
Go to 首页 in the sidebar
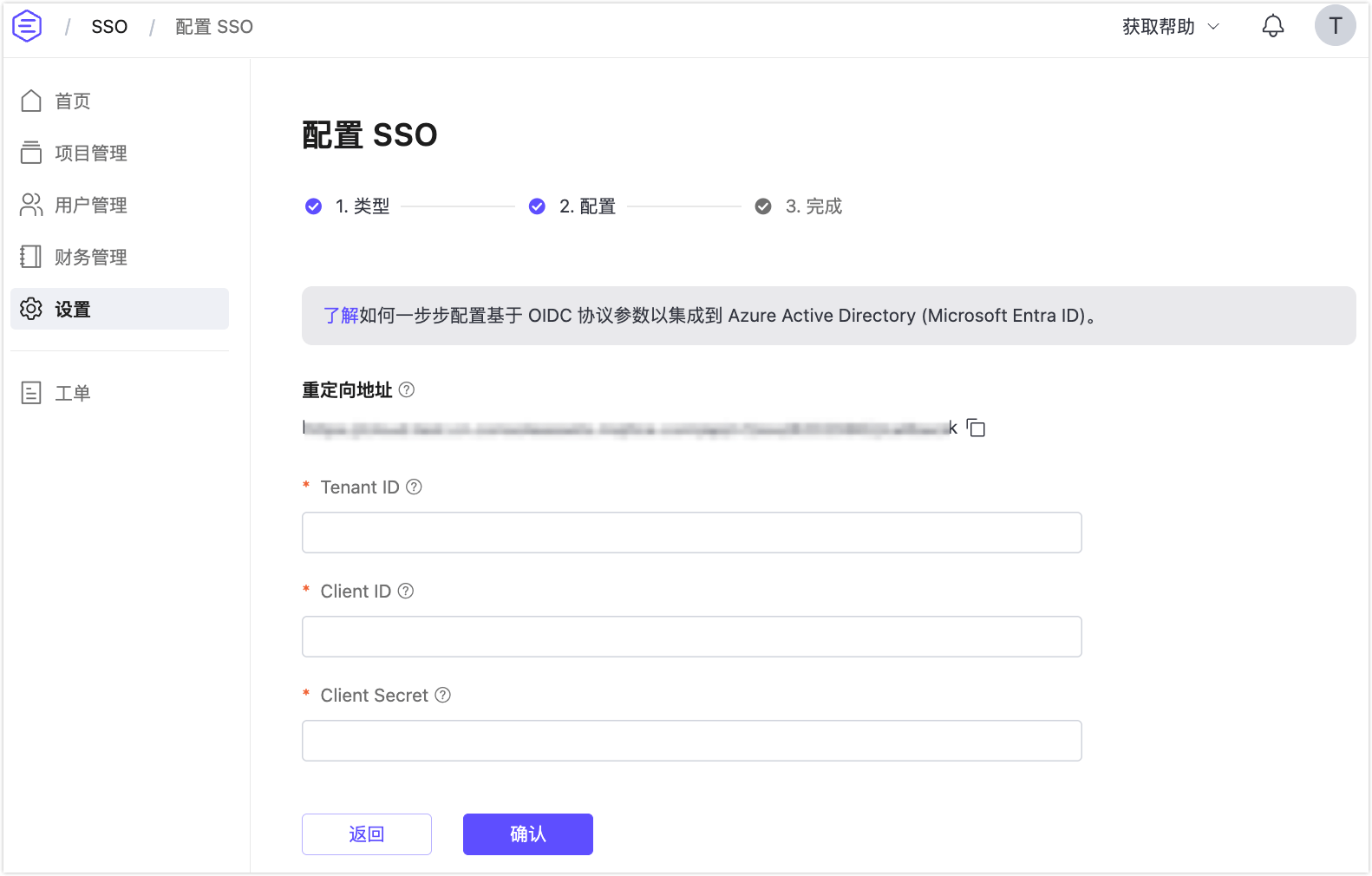click(x=120, y=101)
